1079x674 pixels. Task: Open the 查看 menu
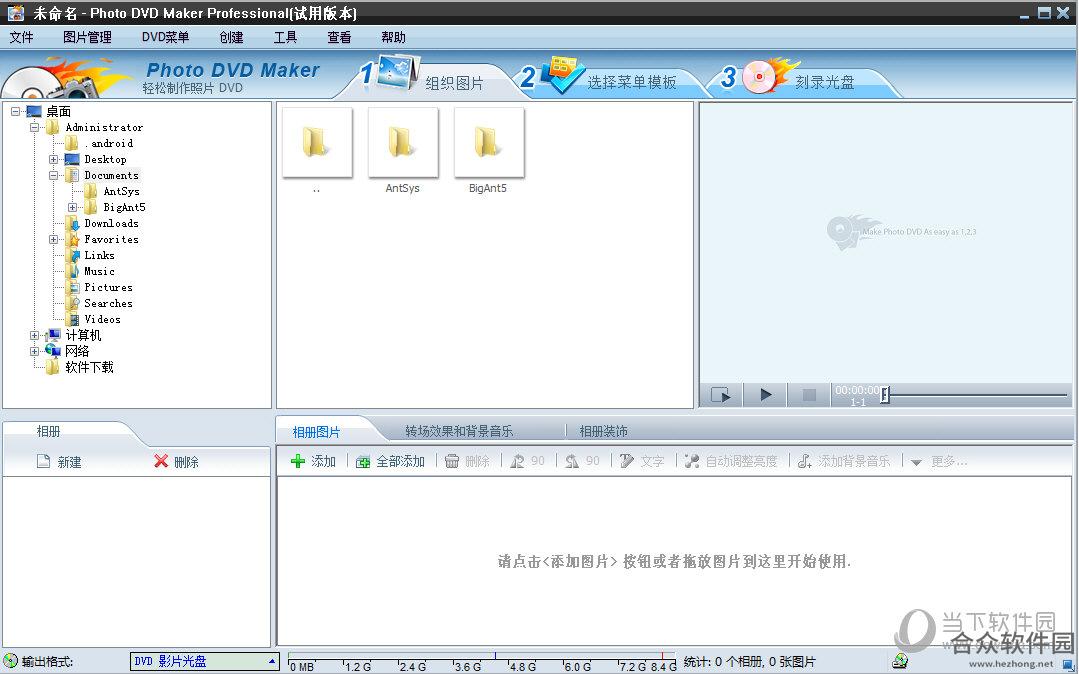coord(339,37)
